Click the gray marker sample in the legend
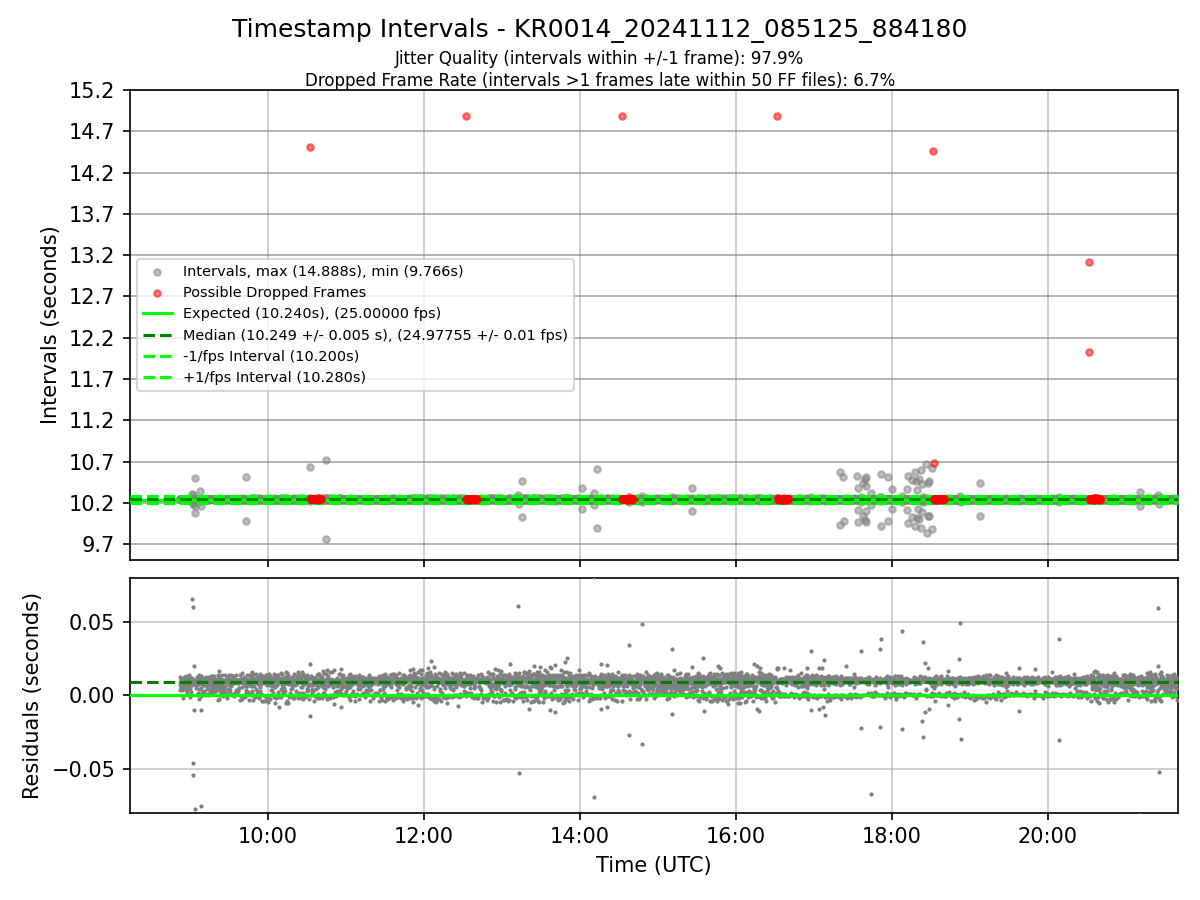The image size is (1200, 900). tap(157, 271)
